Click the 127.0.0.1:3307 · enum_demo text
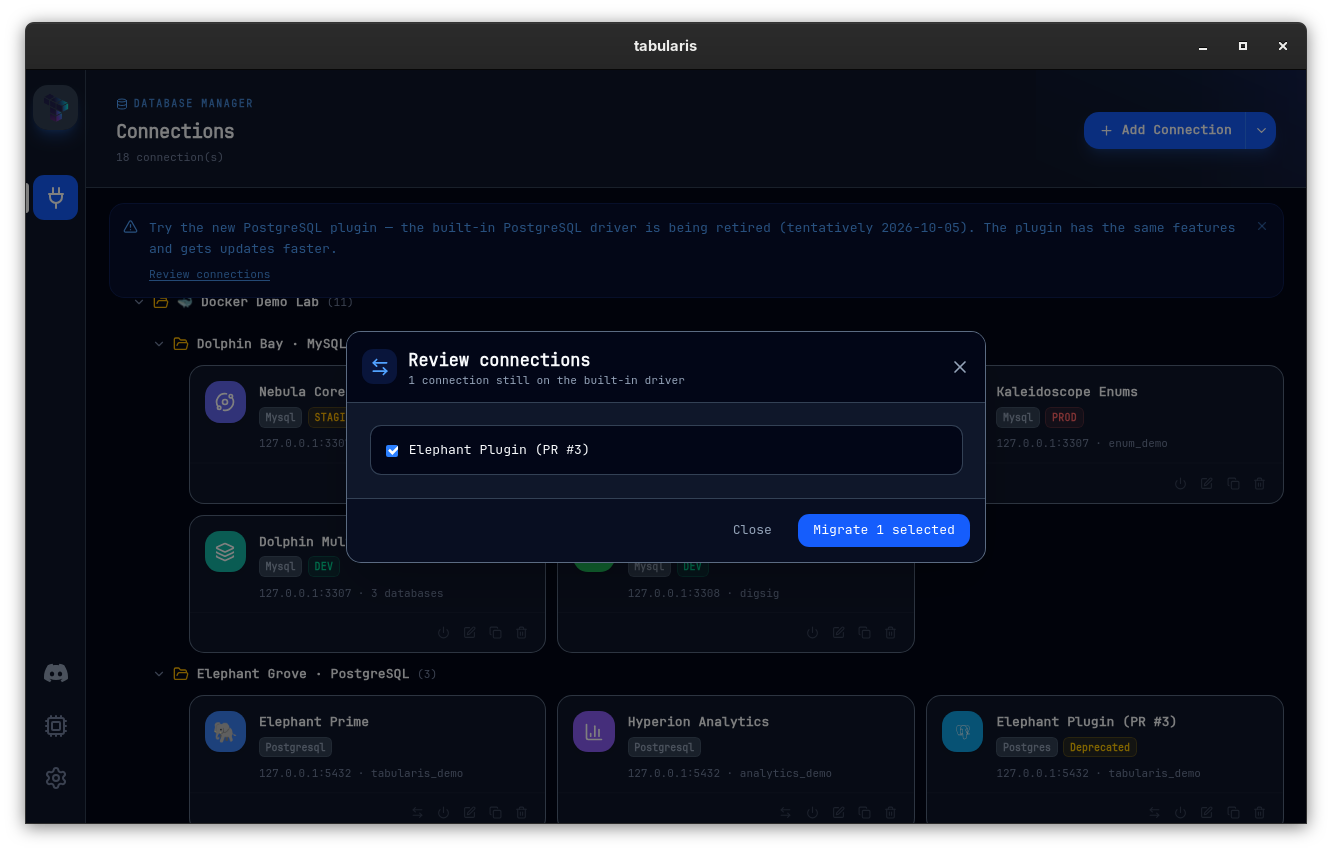 point(1082,443)
